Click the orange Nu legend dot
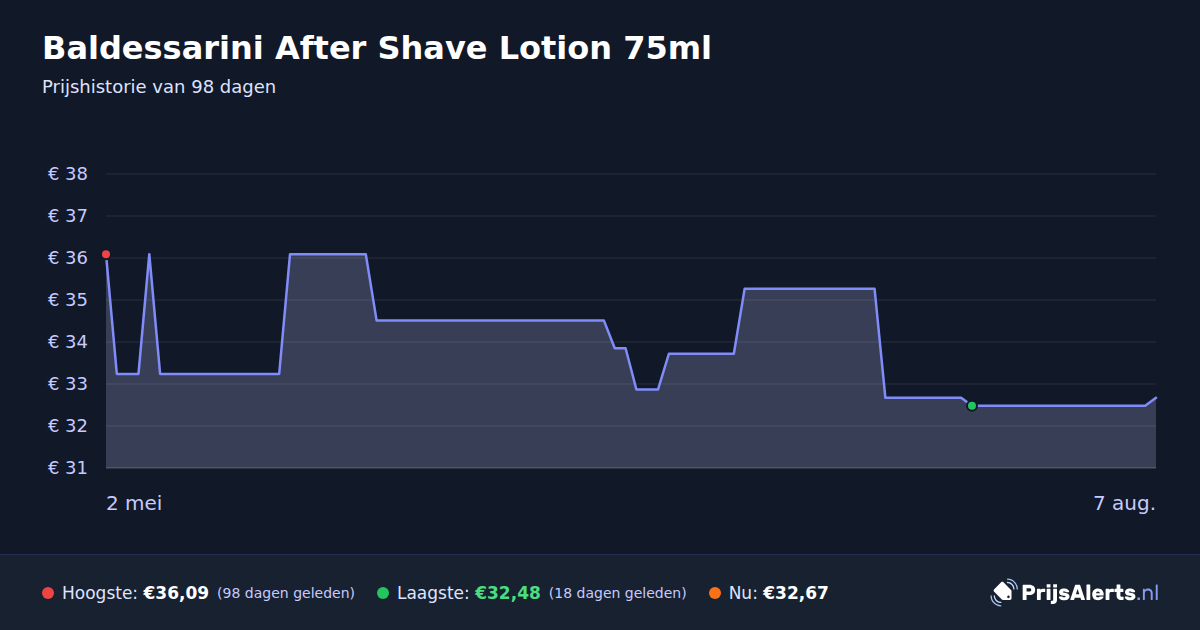Viewport: 1200px width, 630px height. pos(715,593)
